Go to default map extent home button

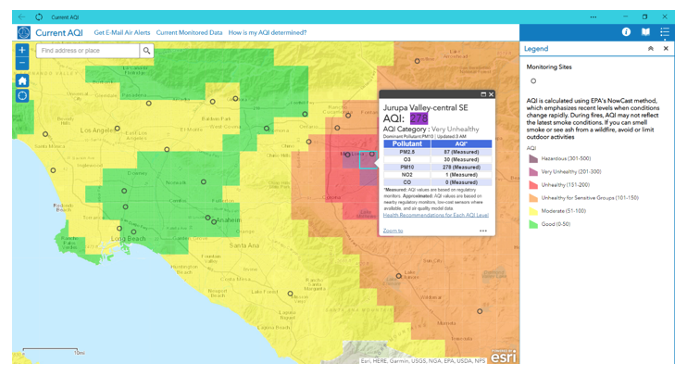[x=22, y=80]
